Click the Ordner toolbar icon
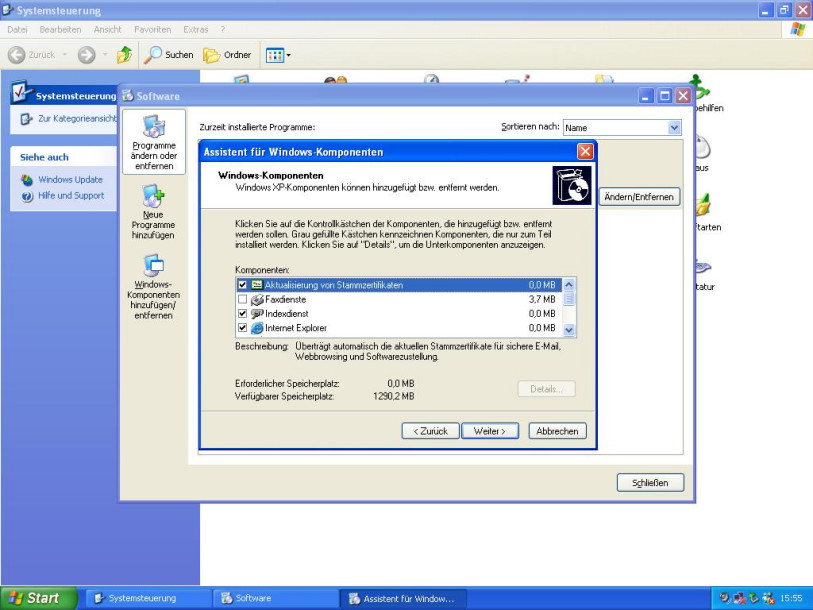The width and height of the screenshot is (813, 610). click(x=212, y=55)
